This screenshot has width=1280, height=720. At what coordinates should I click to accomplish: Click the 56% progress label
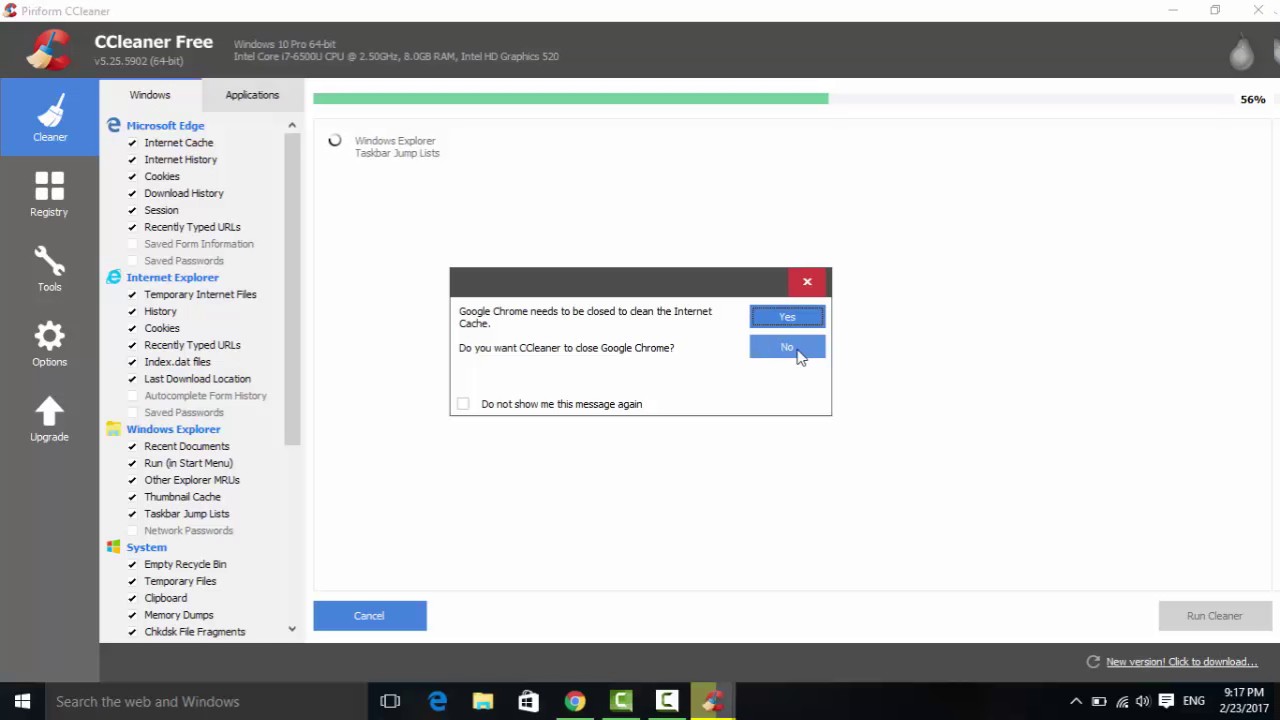coord(1253,100)
